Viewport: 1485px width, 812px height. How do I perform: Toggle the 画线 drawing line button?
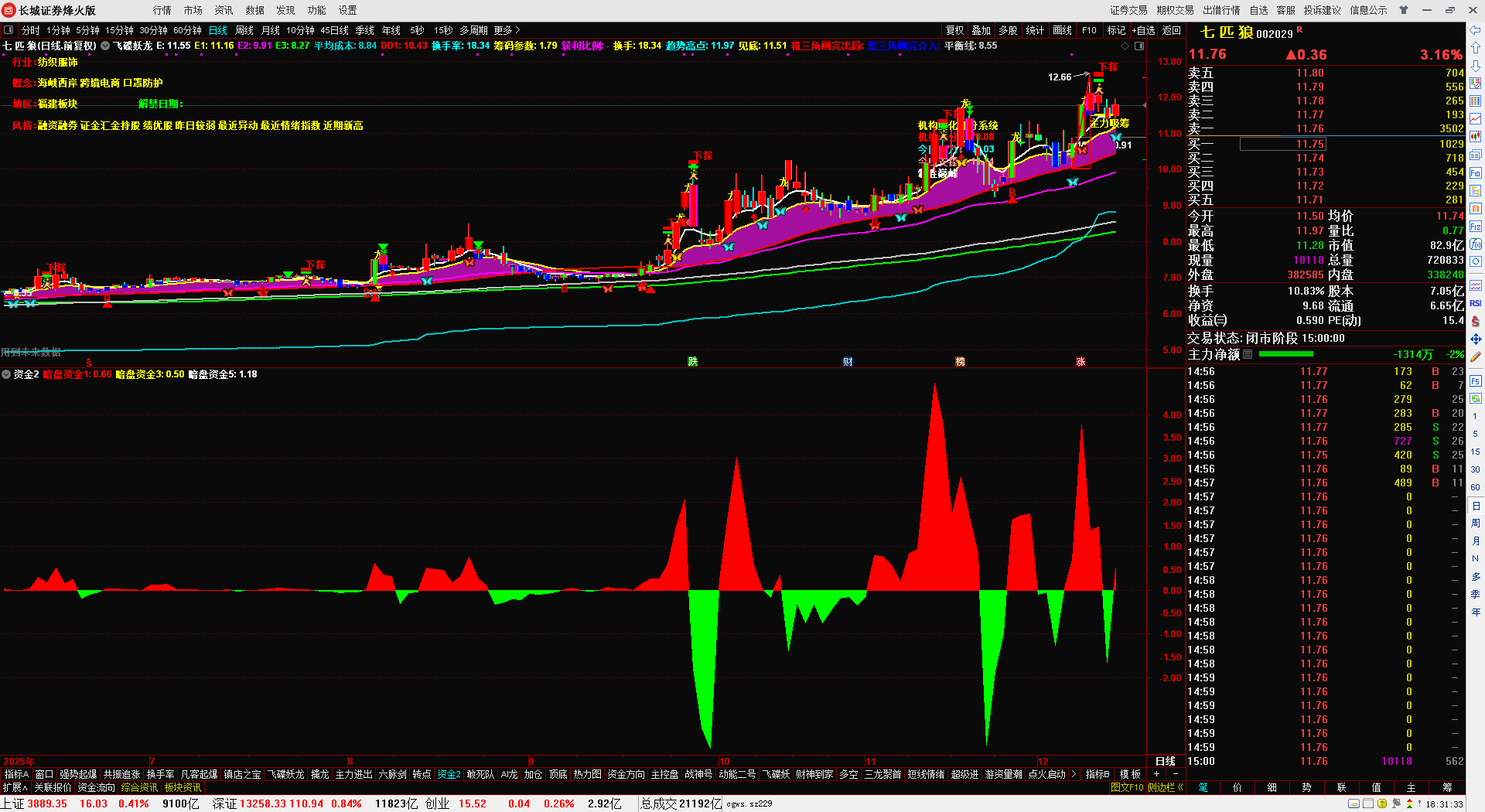[1063, 30]
